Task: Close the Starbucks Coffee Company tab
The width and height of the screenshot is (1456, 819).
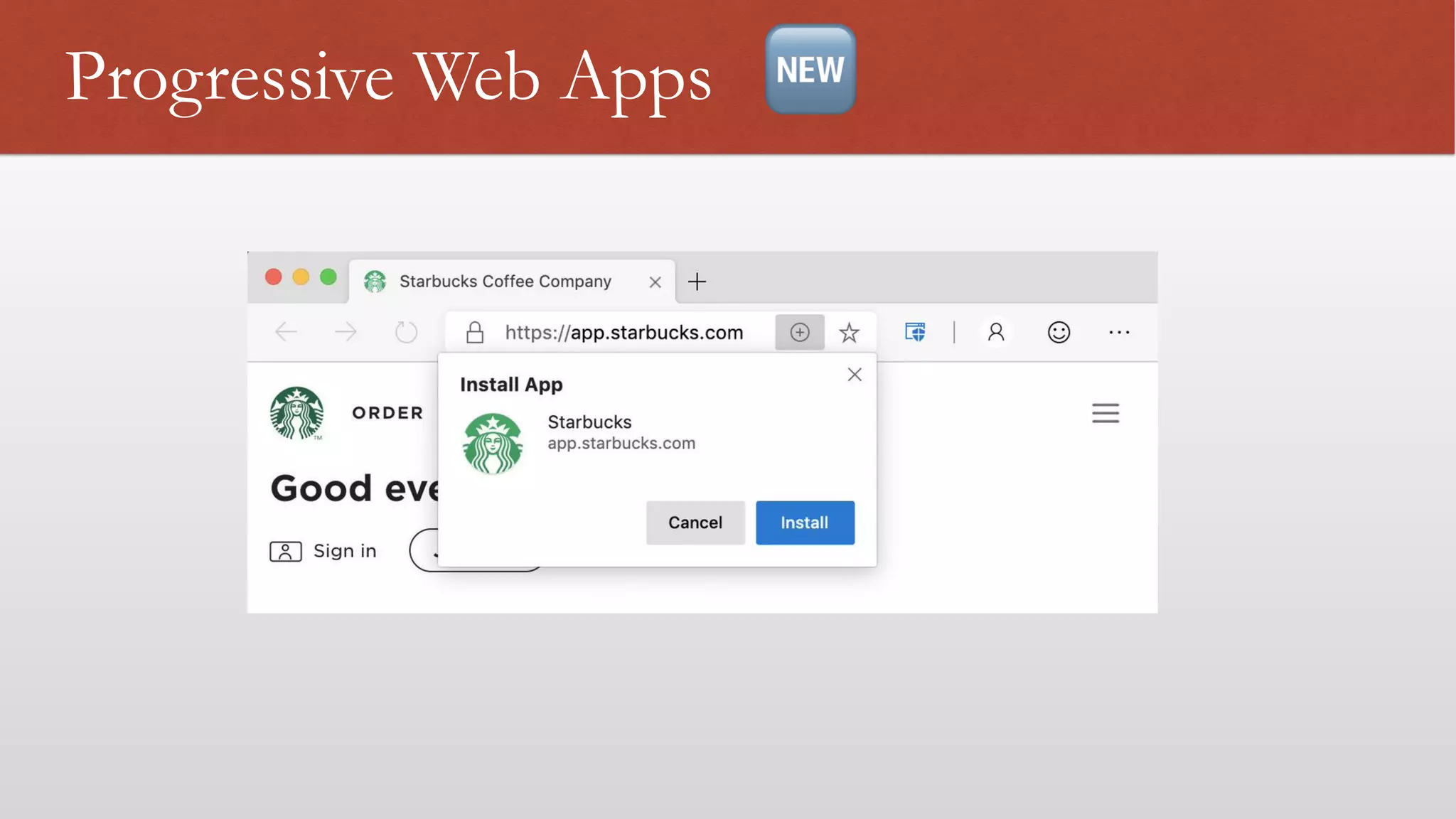Action: click(x=655, y=282)
